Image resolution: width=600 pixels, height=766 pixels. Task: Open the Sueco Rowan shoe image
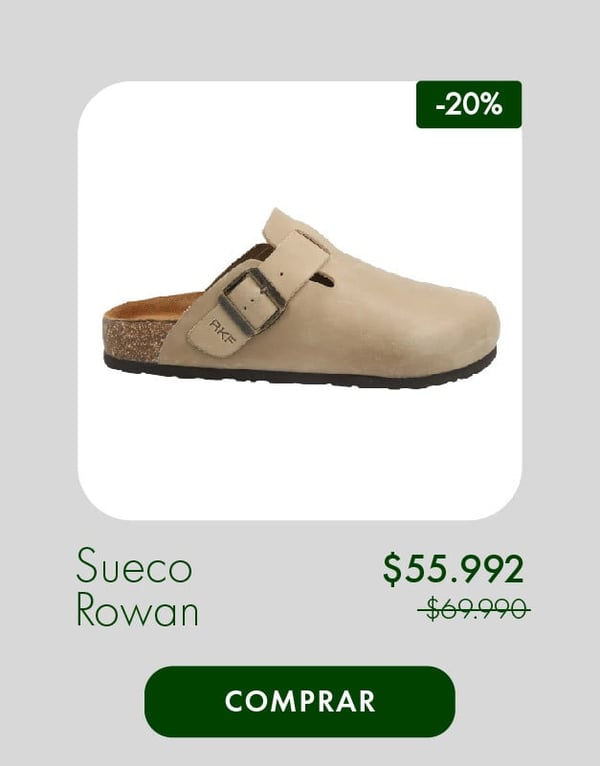click(301, 298)
